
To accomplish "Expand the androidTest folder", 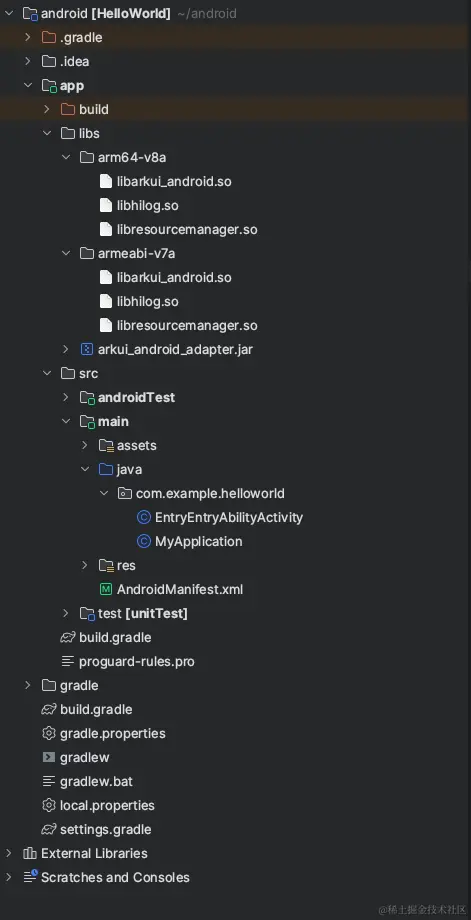I will tap(66, 397).
